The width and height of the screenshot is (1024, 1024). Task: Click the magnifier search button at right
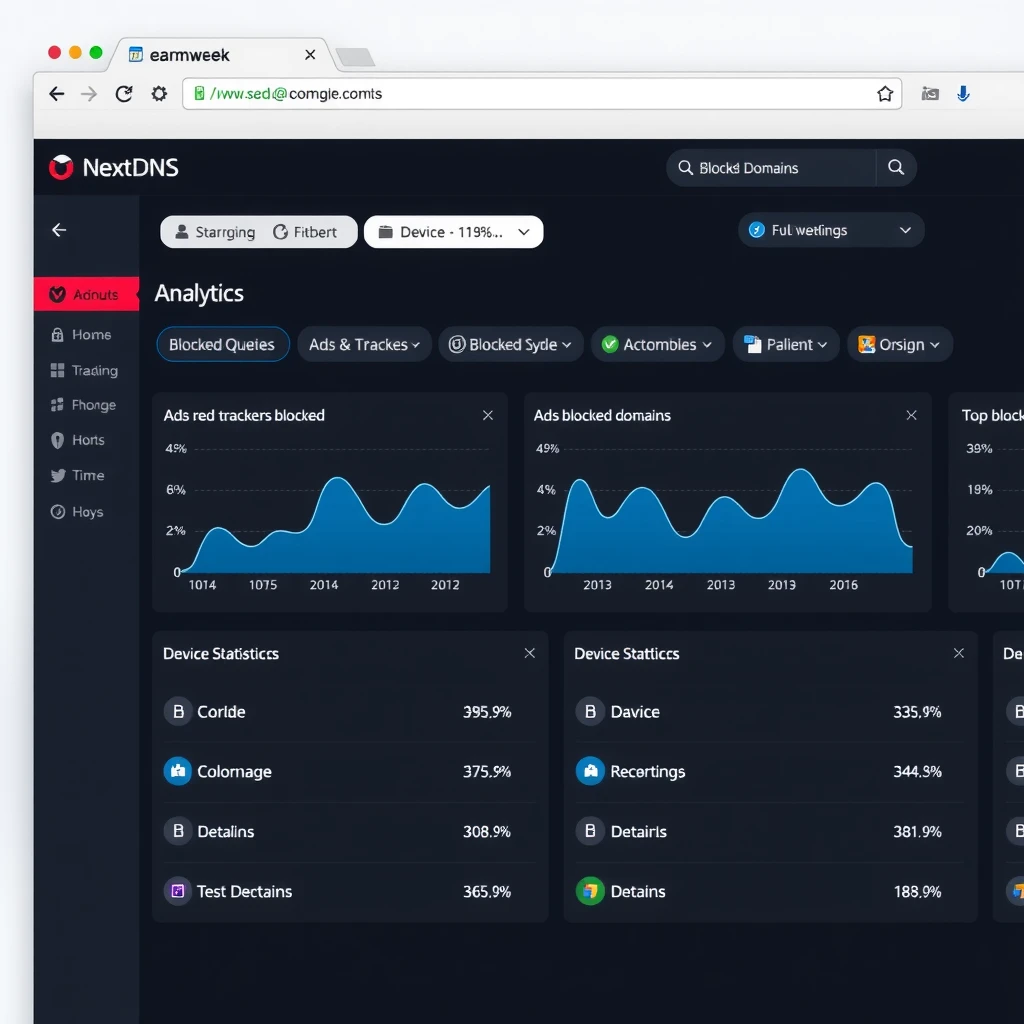pyautogui.click(x=896, y=168)
